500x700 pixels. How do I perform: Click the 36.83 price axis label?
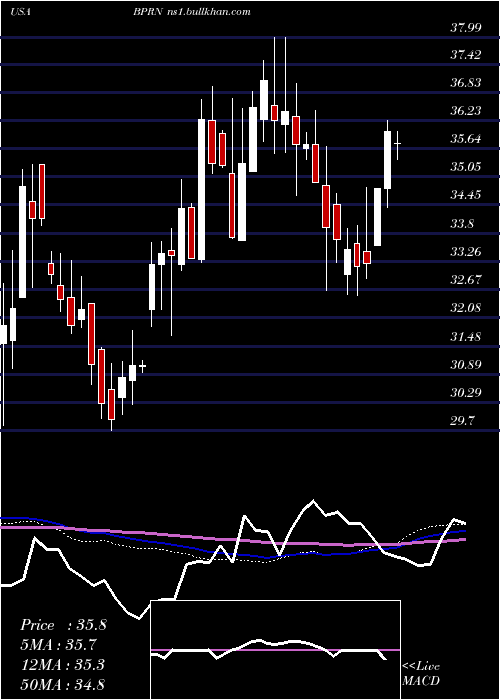[x=466, y=83]
